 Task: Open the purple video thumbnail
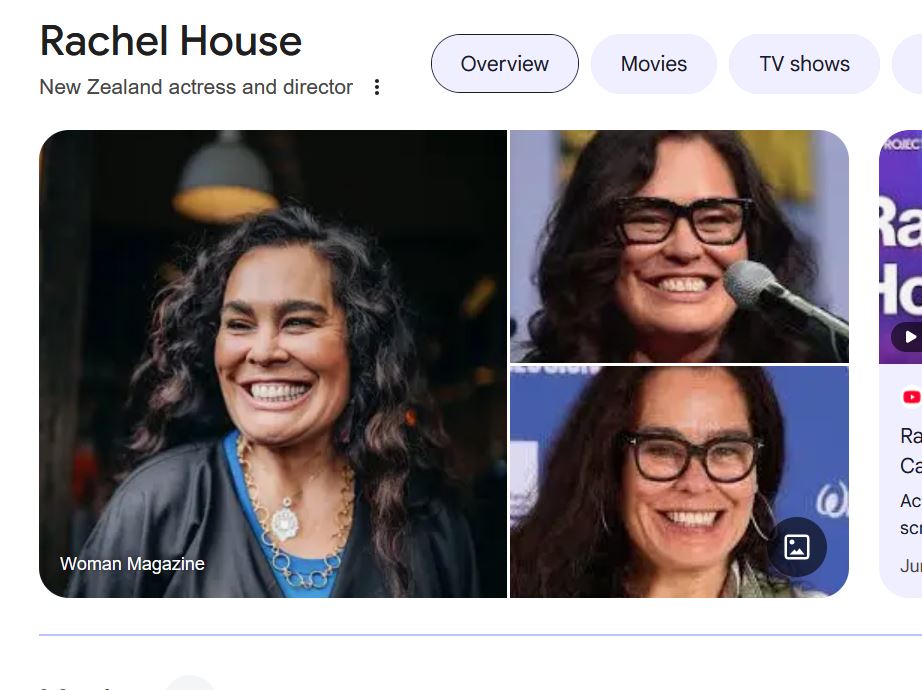[x=901, y=247]
